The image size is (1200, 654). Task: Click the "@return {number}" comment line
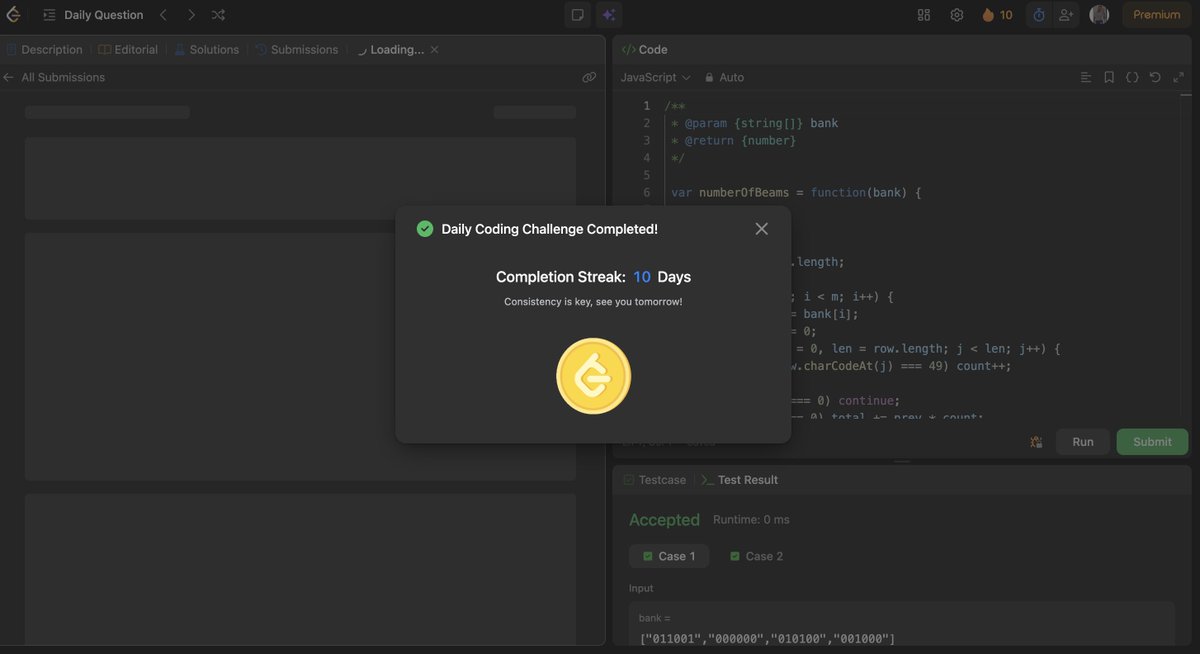pos(733,140)
